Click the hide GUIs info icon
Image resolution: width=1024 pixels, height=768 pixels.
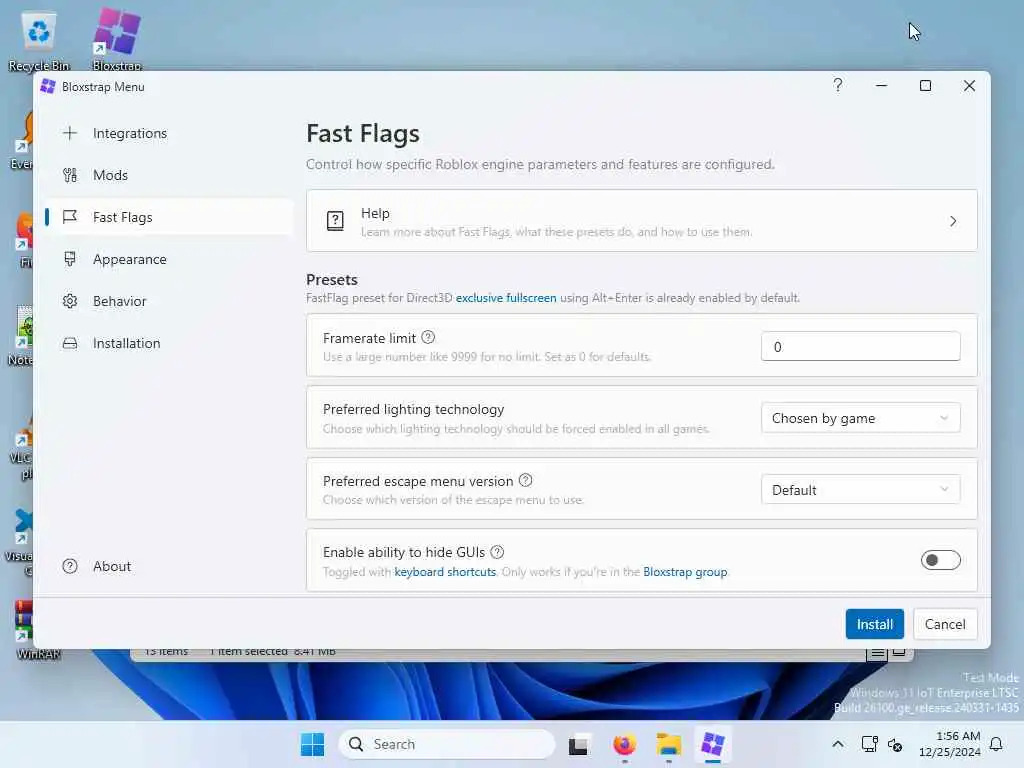pos(497,552)
